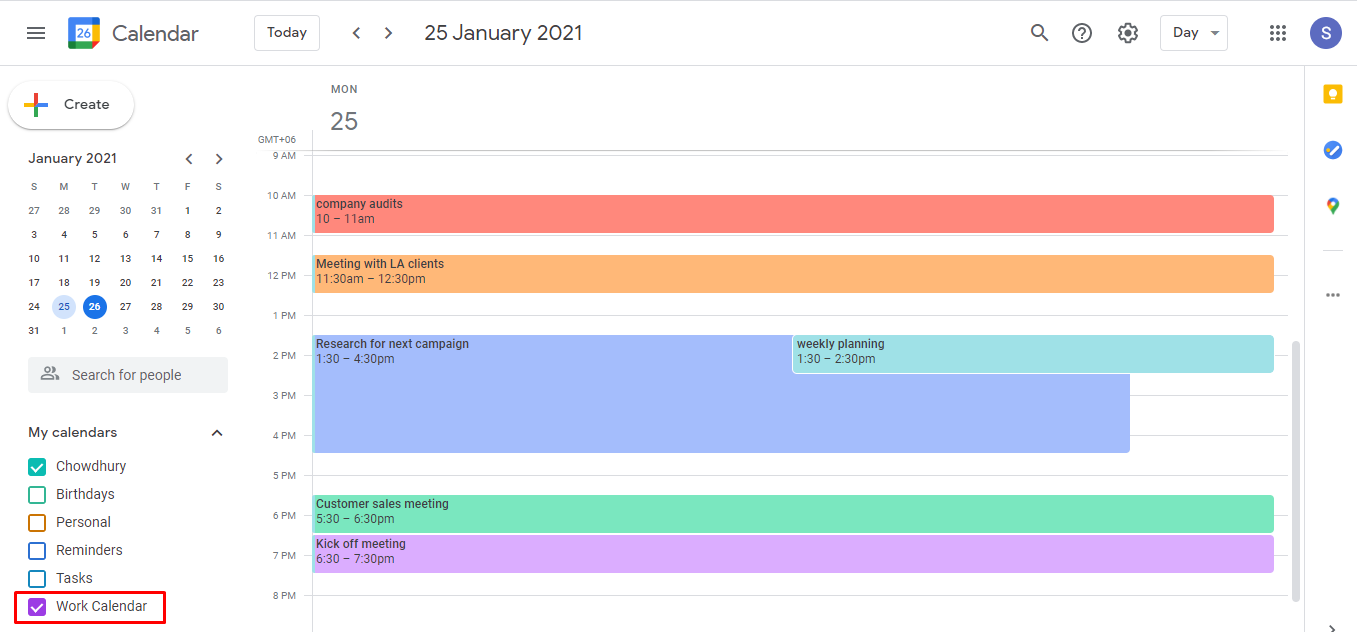
Task: Open Google Maps in side panel
Action: click(1332, 205)
